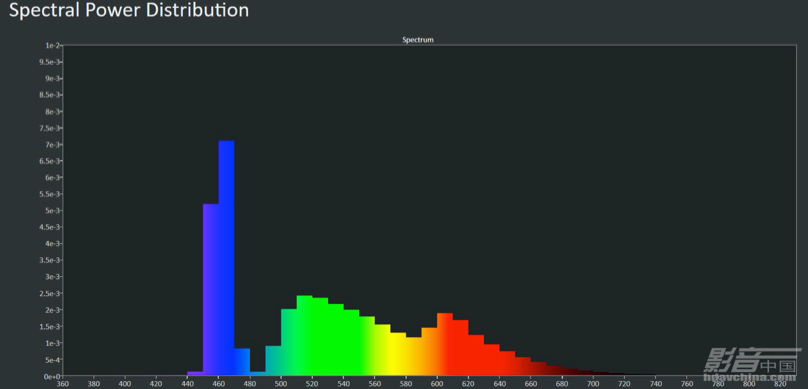The height and width of the screenshot is (389, 808).
Task: Click the hdavchina.com watermark logo
Action: pyautogui.click(x=753, y=364)
